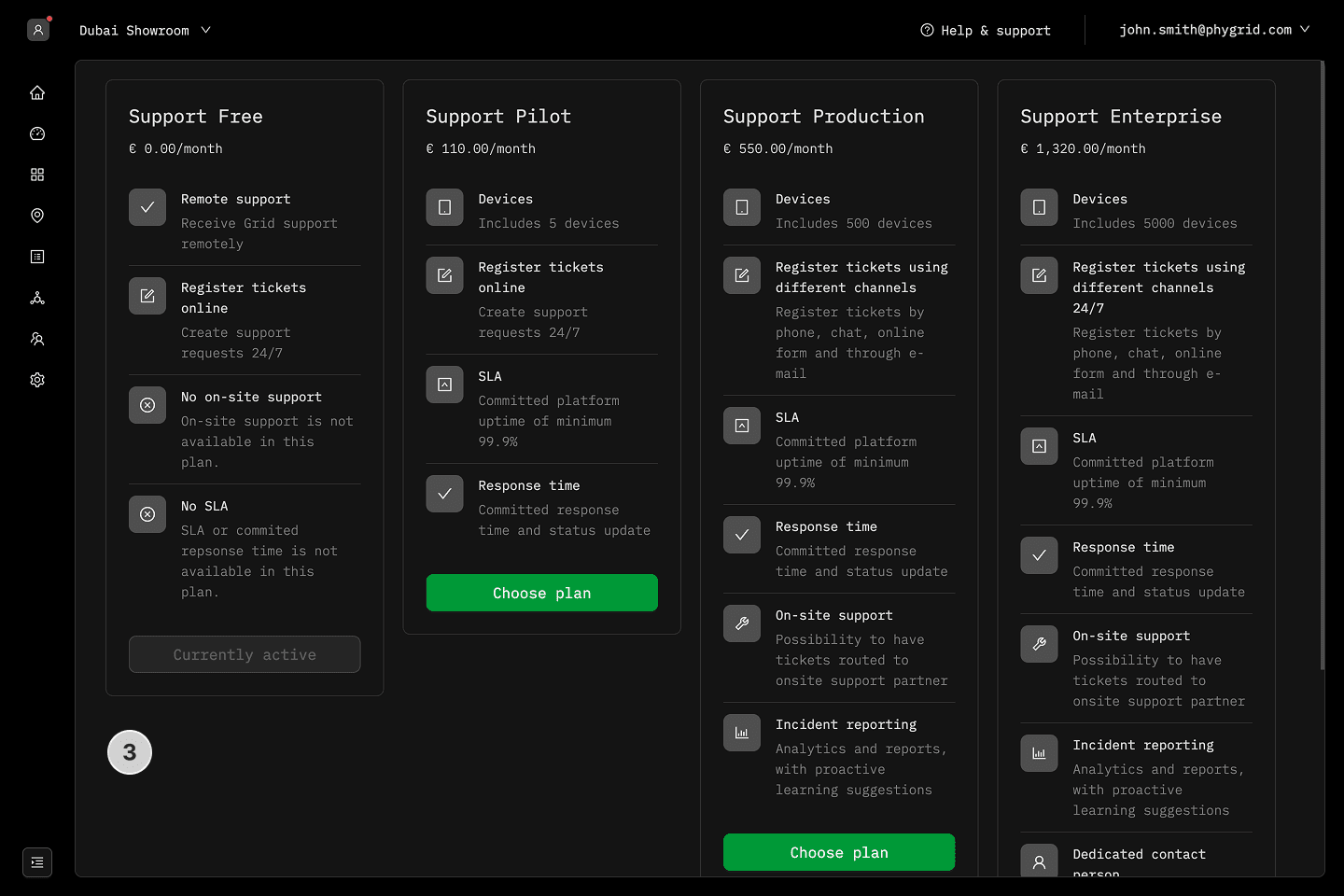Image resolution: width=1344 pixels, height=896 pixels.
Task: Open the apps grid icon in sidebar
Action: click(37, 175)
